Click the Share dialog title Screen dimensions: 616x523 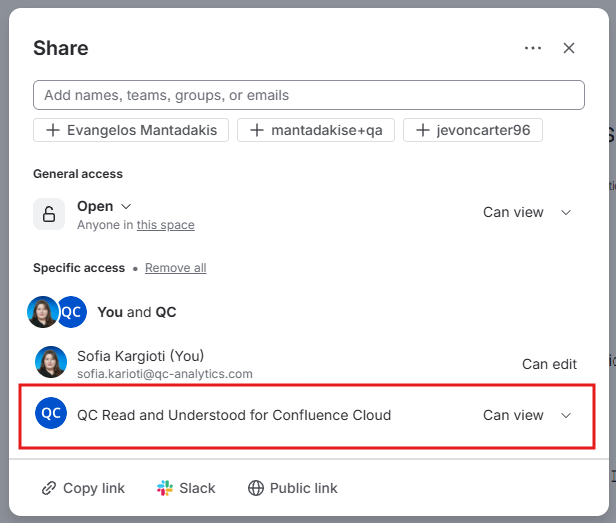pos(61,48)
